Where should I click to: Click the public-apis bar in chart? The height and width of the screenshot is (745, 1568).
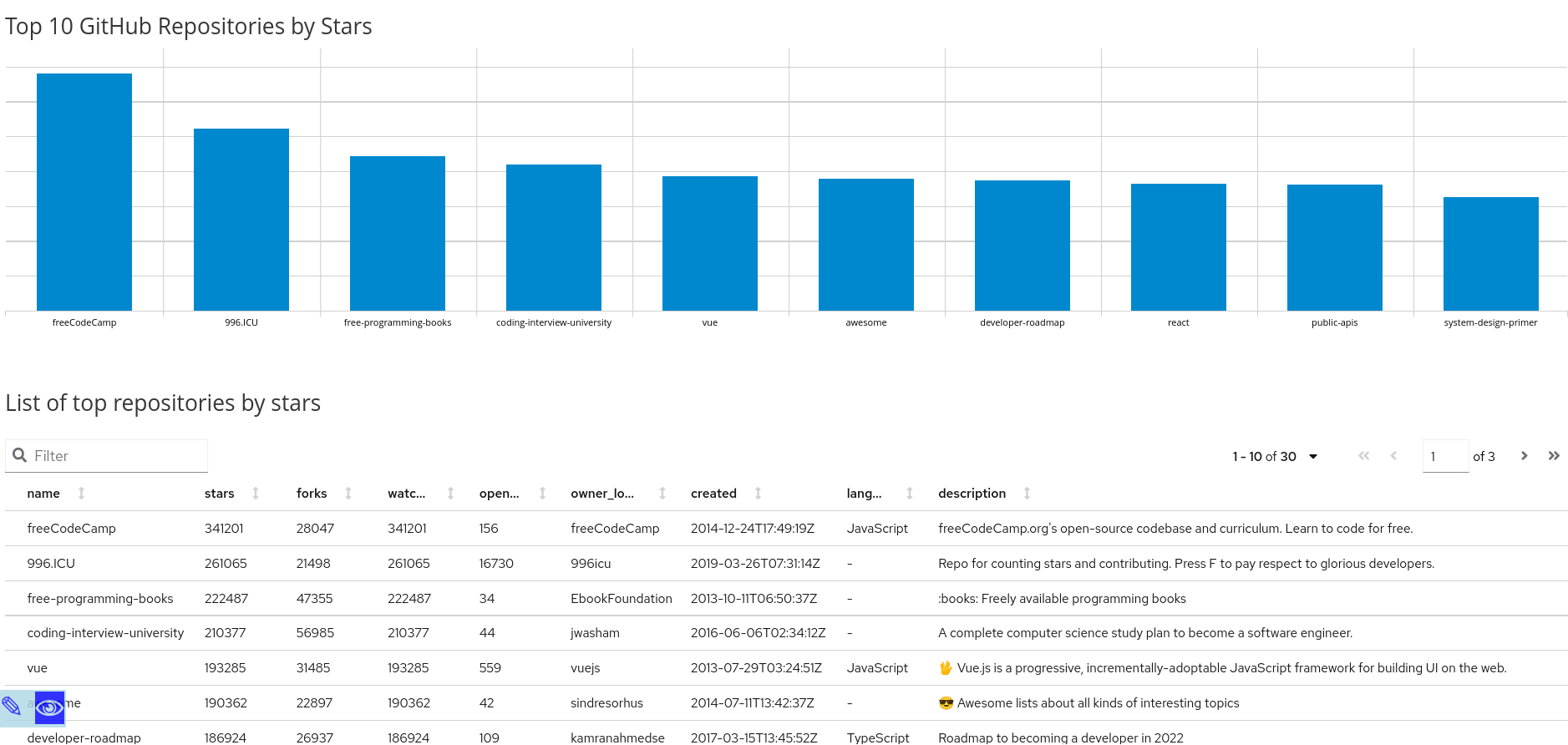click(1335, 247)
